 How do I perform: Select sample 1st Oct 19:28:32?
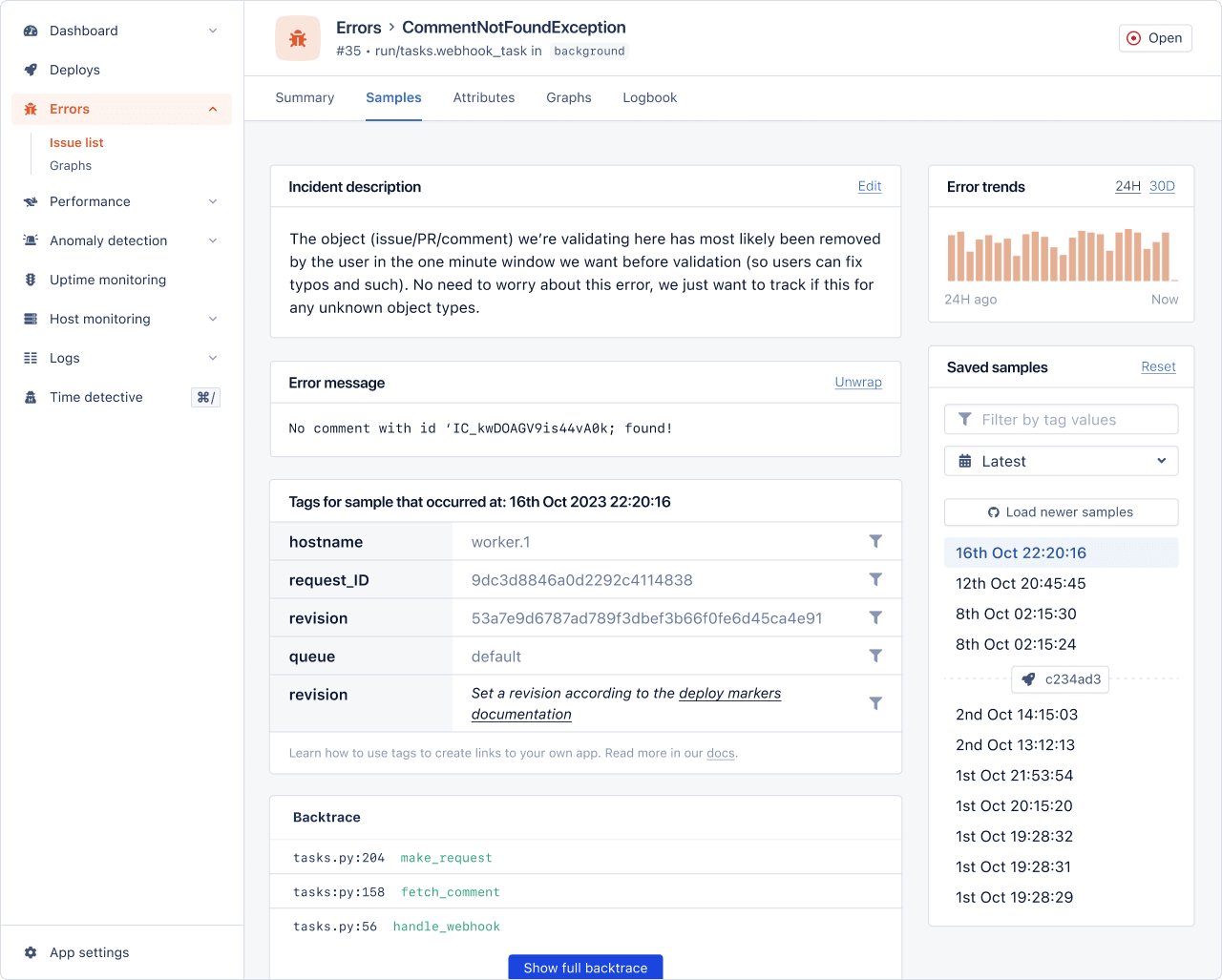pyautogui.click(x=1014, y=836)
